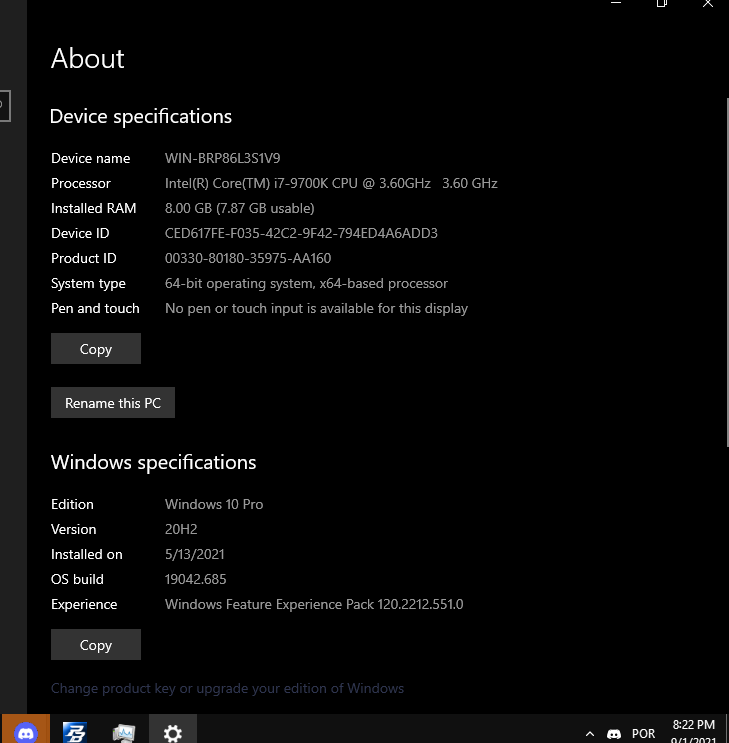The height and width of the screenshot is (743, 729).
Task: Open Change product key or upgrade link
Action: point(228,688)
